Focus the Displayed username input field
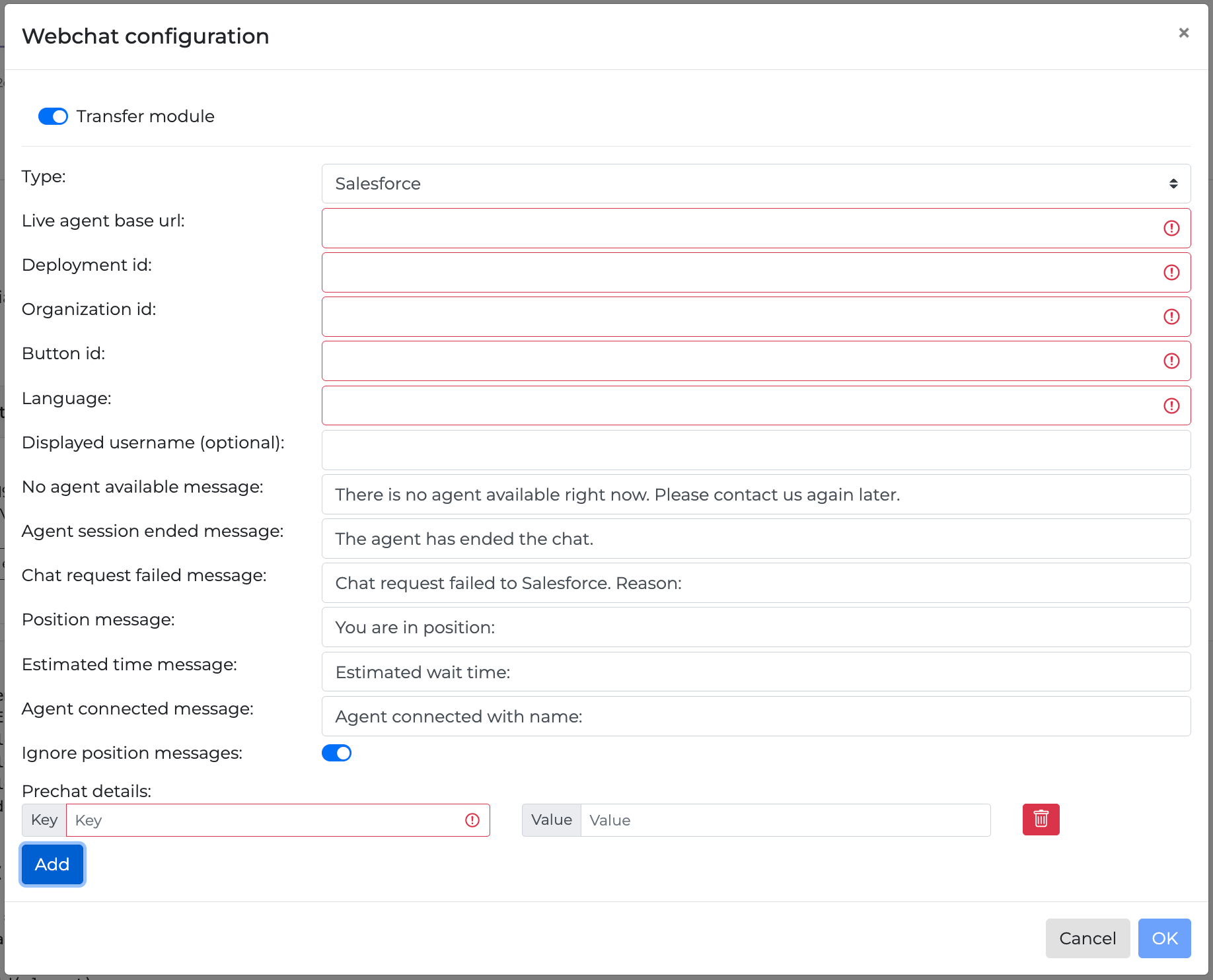1213x980 pixels. [x=755, y=450]
